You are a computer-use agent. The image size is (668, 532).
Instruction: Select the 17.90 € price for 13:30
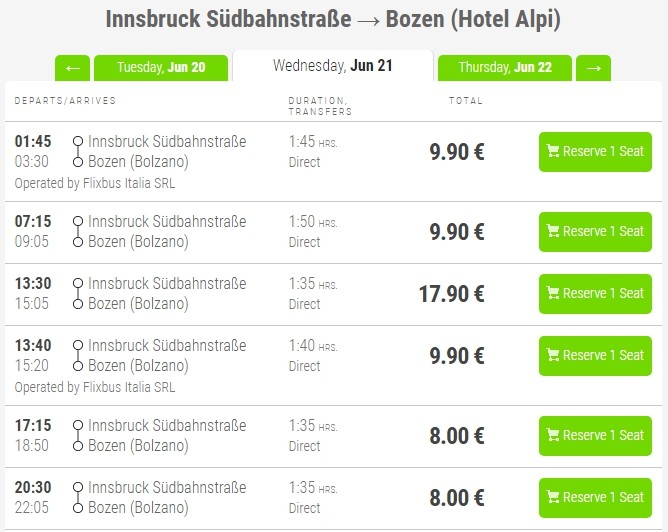click(x=452, y=294)
